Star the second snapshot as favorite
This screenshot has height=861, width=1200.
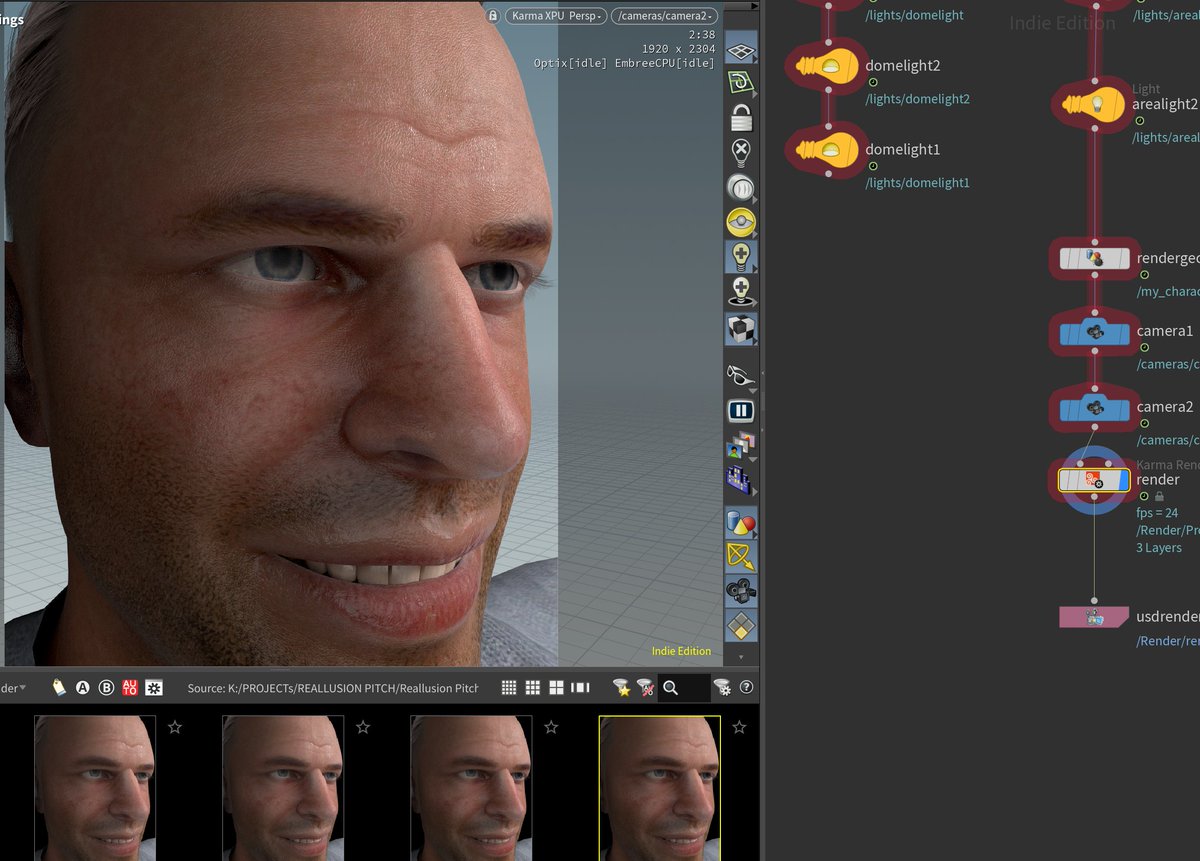(x=363, y=727)
